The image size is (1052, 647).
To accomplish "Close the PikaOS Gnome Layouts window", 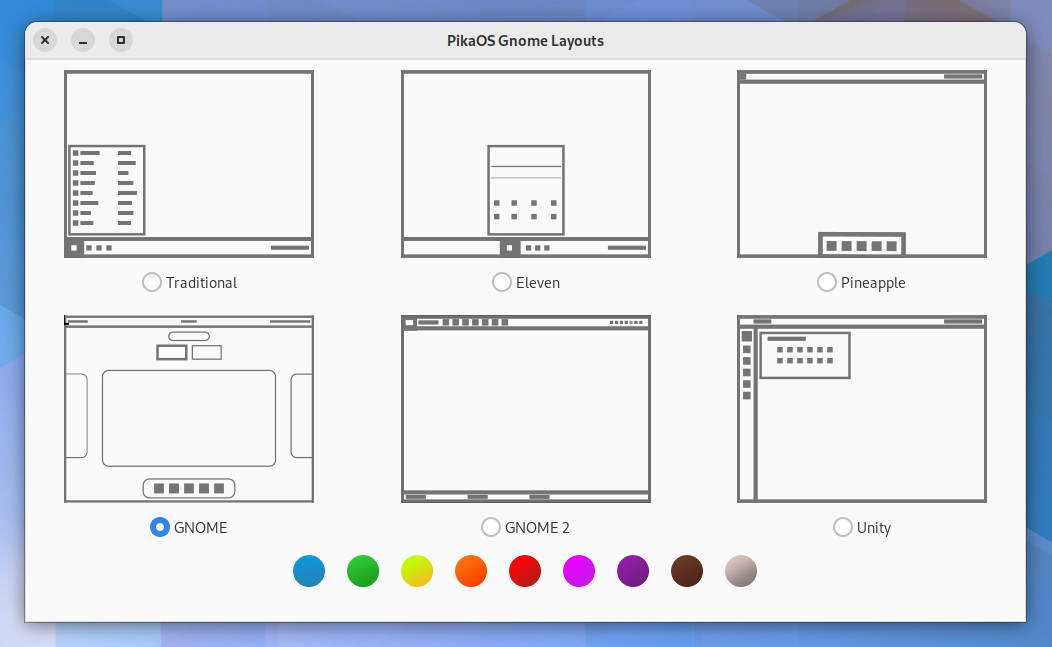I will point(45,40).
